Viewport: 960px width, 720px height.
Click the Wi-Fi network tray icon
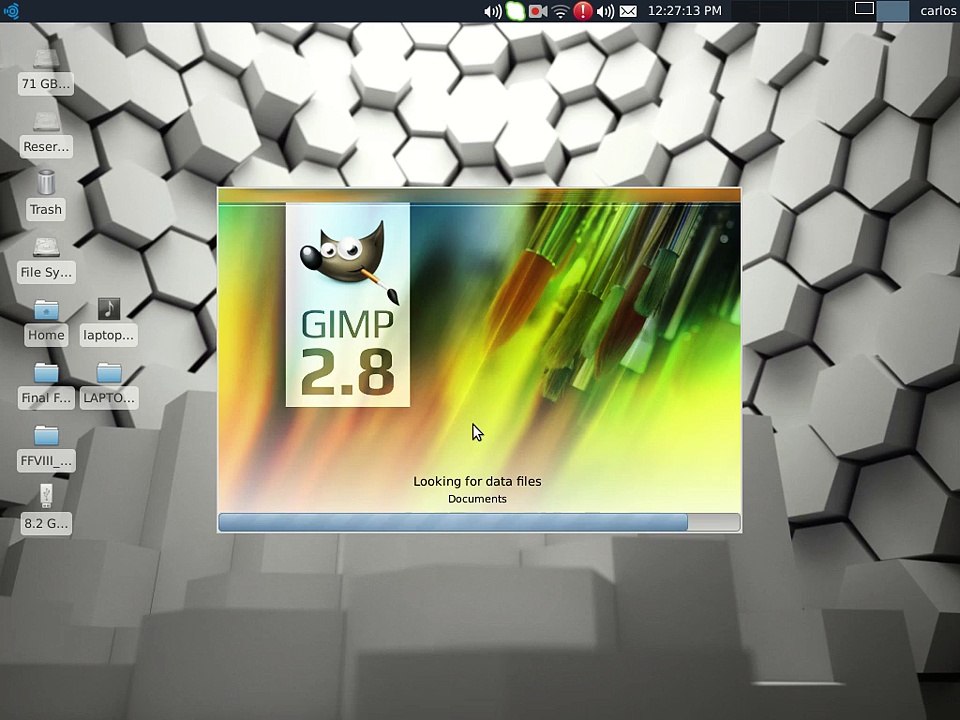tap(561, 11)
